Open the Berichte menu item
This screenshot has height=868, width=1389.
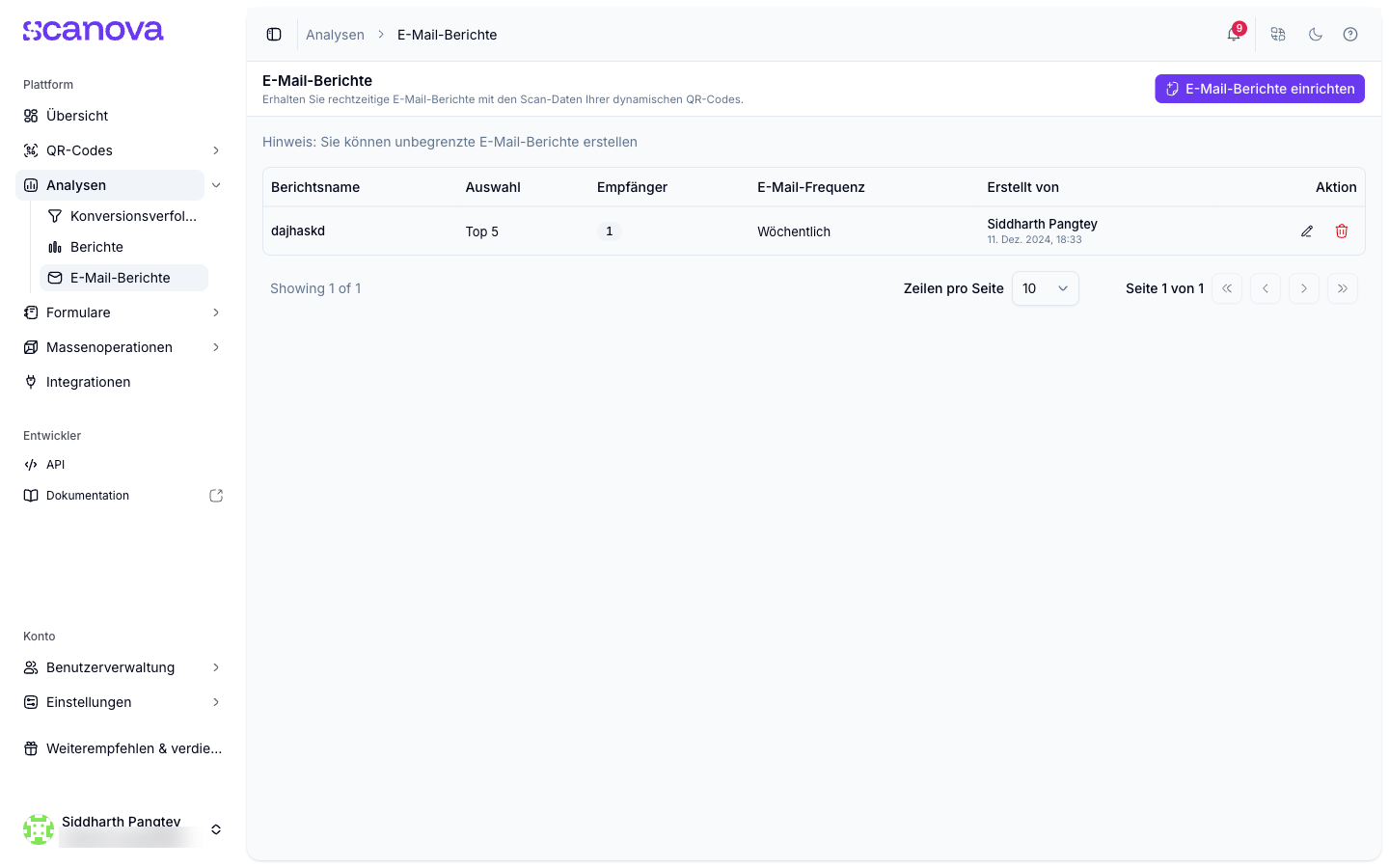tap(123, 247)
